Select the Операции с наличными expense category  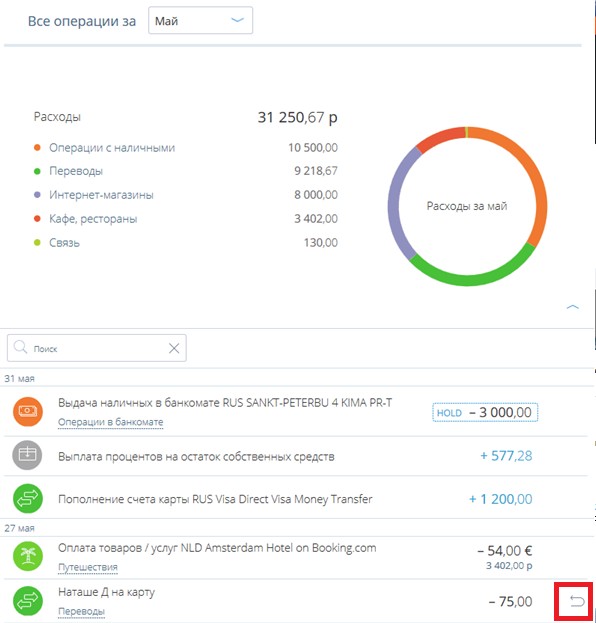(112, 148)
